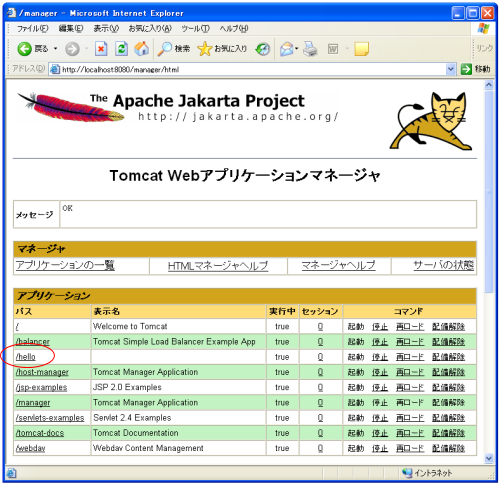Click the Intranet zone icon in the status bar

tap(407, 473)
